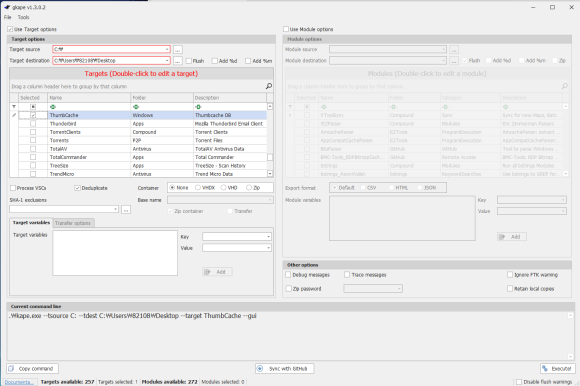Open the target variables Value dropdown

click(x=269, y=248)
